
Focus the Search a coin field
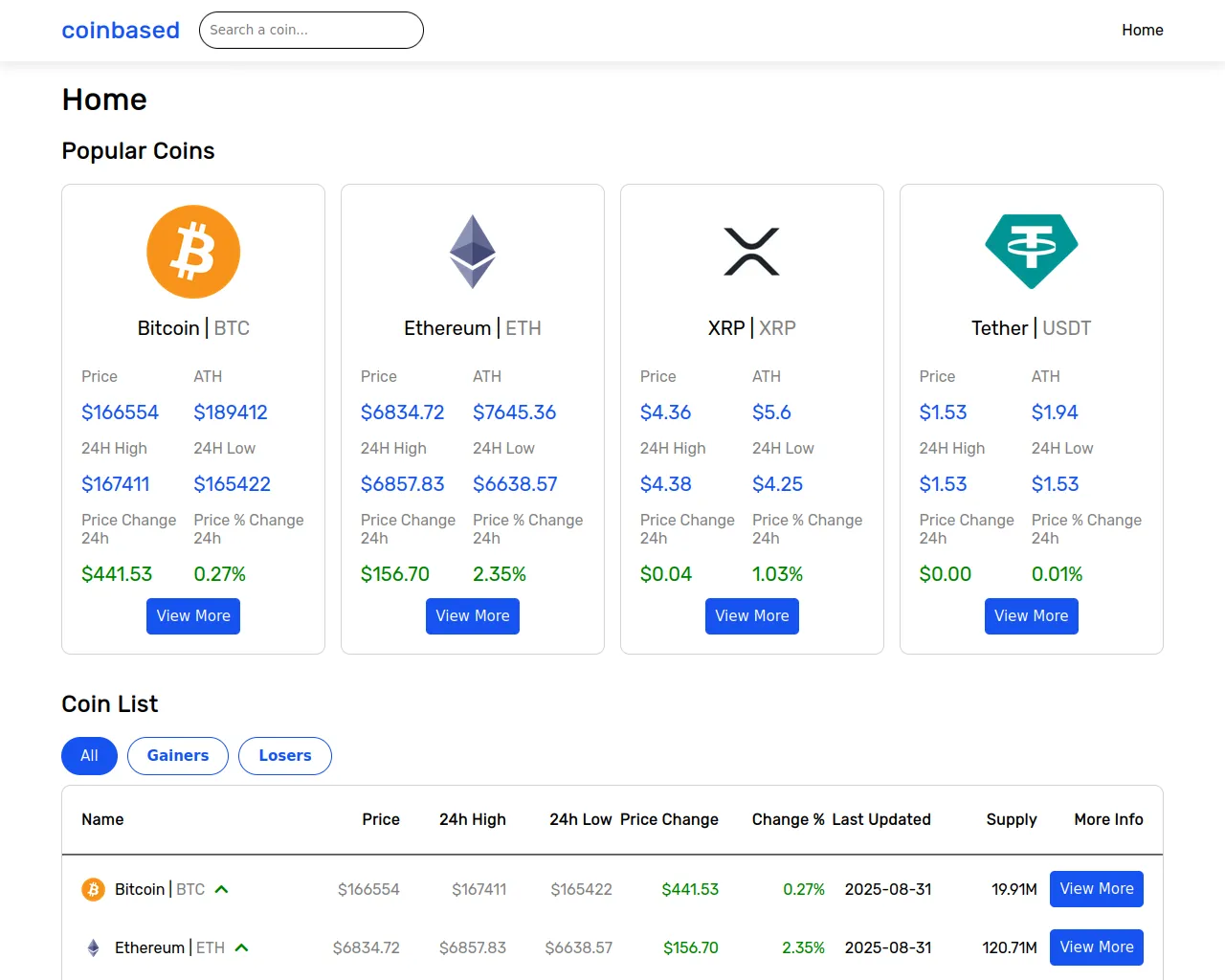[311, 30]
